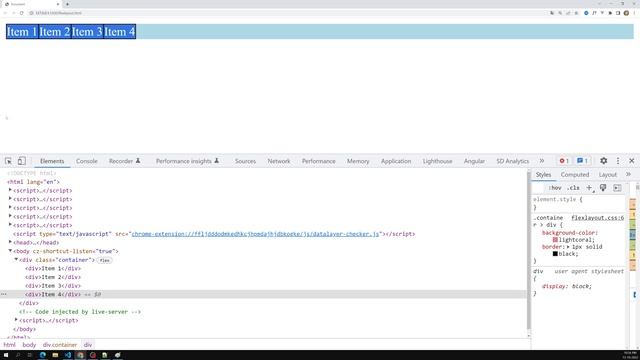This screenshot has width=640, height=360.
Task: Open Windows taskbar search
Action: coord(18,355)
